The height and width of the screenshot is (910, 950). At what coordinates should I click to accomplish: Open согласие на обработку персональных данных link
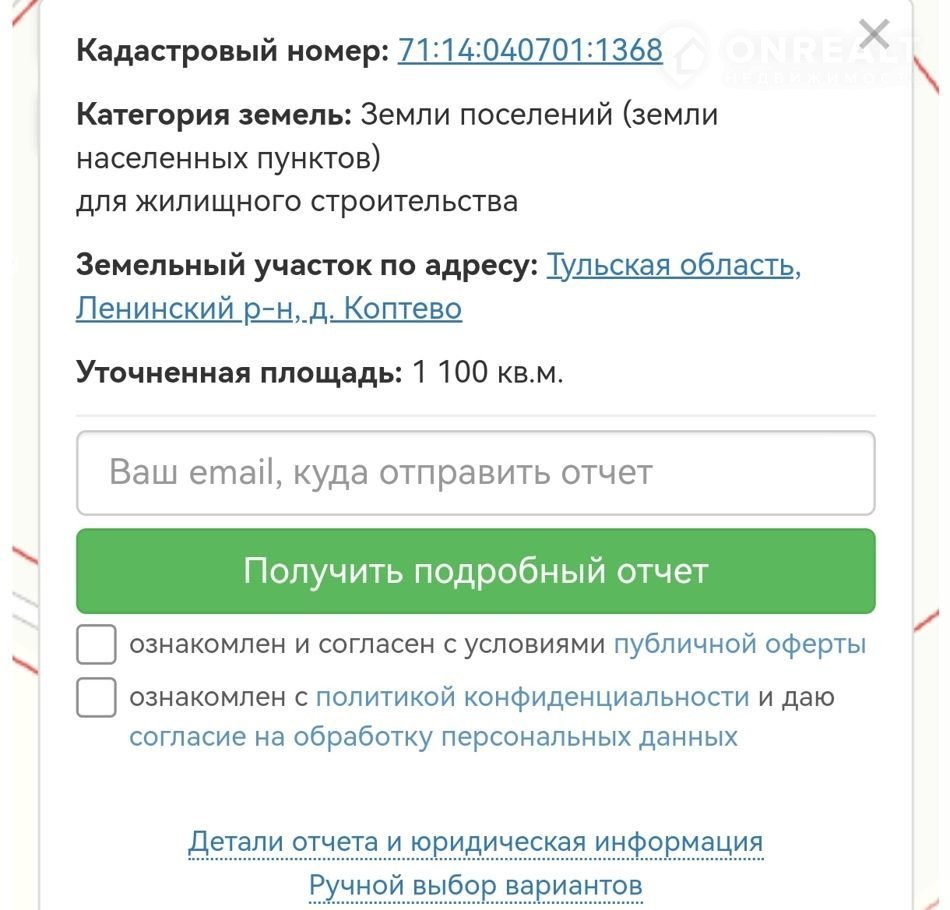click(433, 738)
